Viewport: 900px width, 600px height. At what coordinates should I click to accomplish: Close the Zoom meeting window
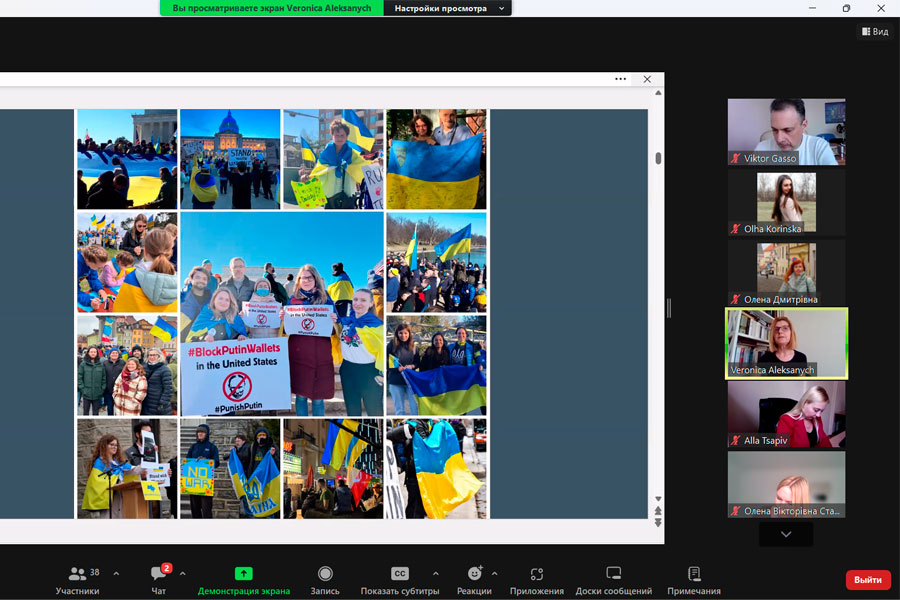coord(880,8)
